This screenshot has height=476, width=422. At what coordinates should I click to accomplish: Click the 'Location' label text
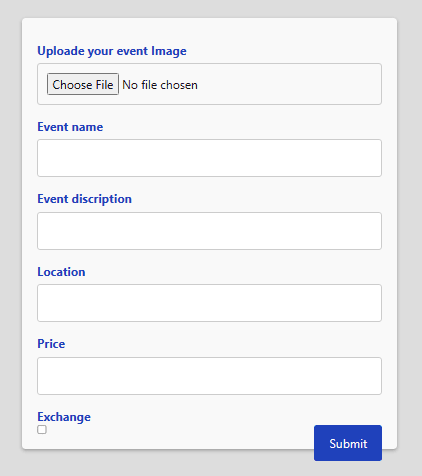tap(61, 272)
